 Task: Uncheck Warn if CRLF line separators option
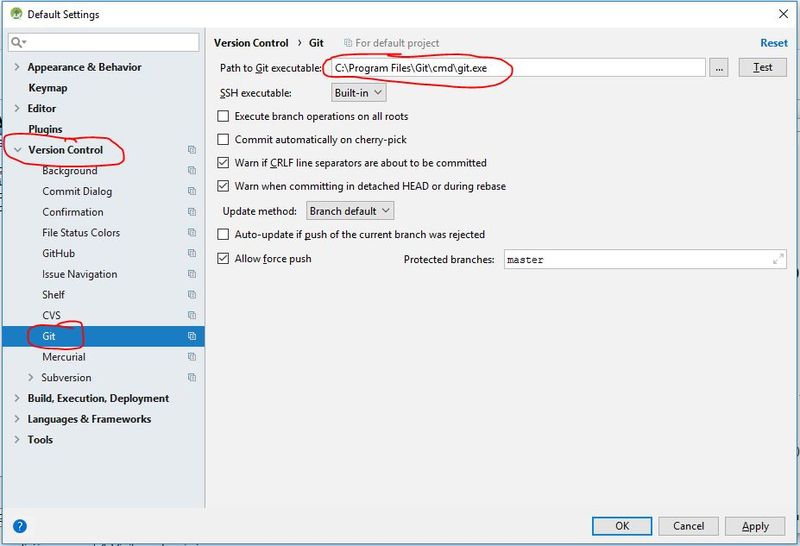[223, 163]
